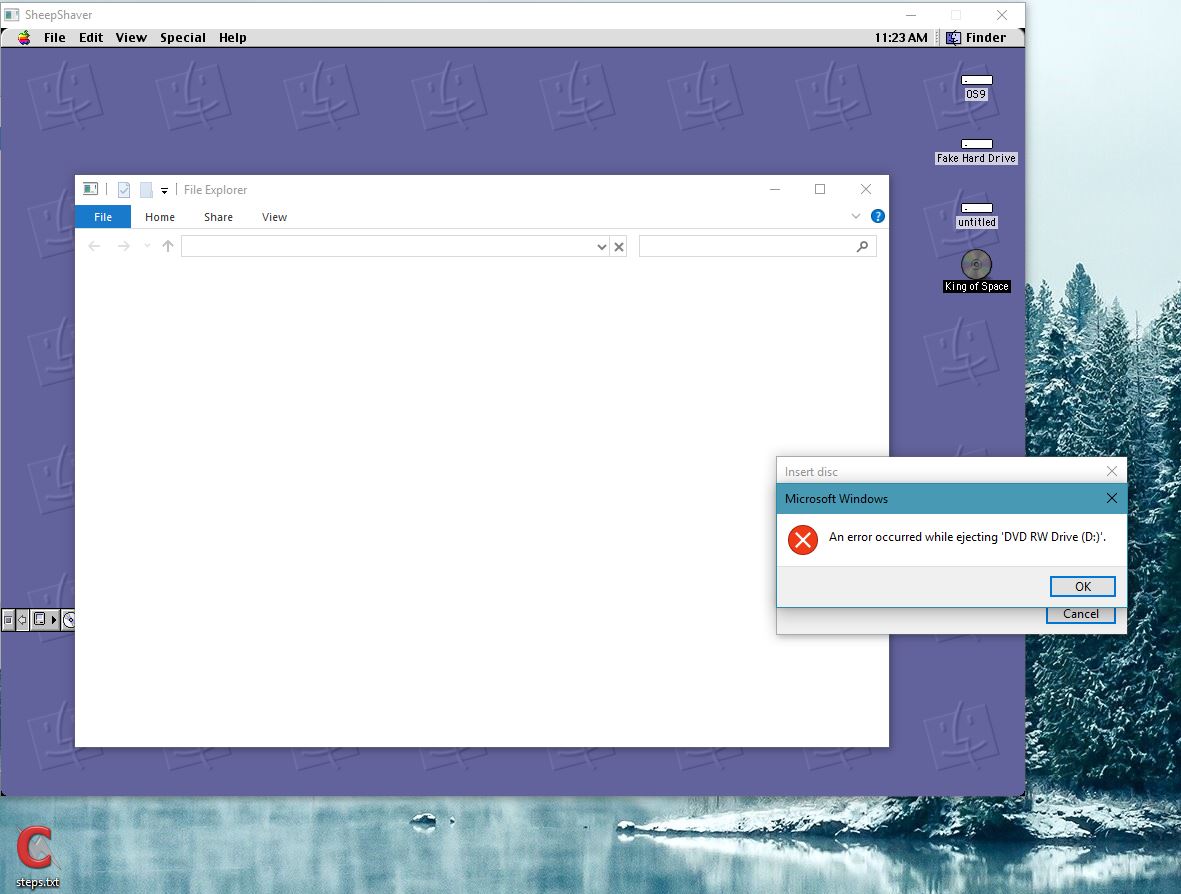Click OK in the Microsoft Windows error dialog
Viewport: 1181px width, 894px height.
(1082, 587)
